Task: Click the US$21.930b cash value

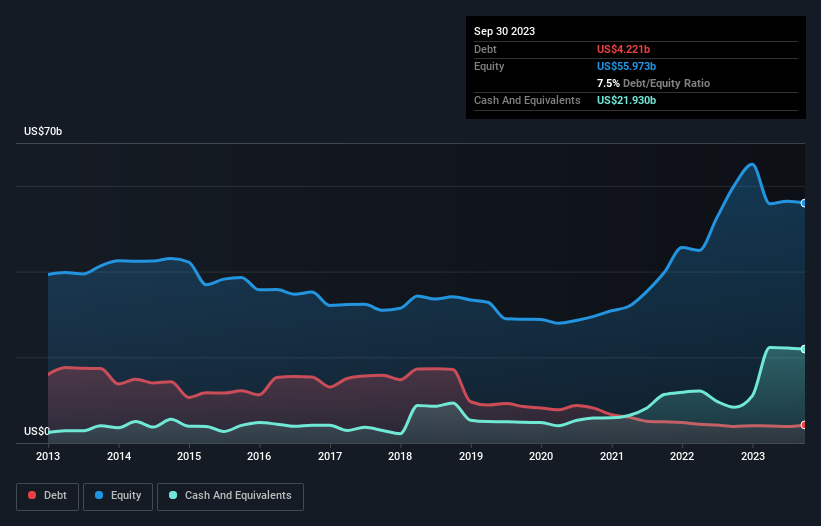Action: (626, 100)
